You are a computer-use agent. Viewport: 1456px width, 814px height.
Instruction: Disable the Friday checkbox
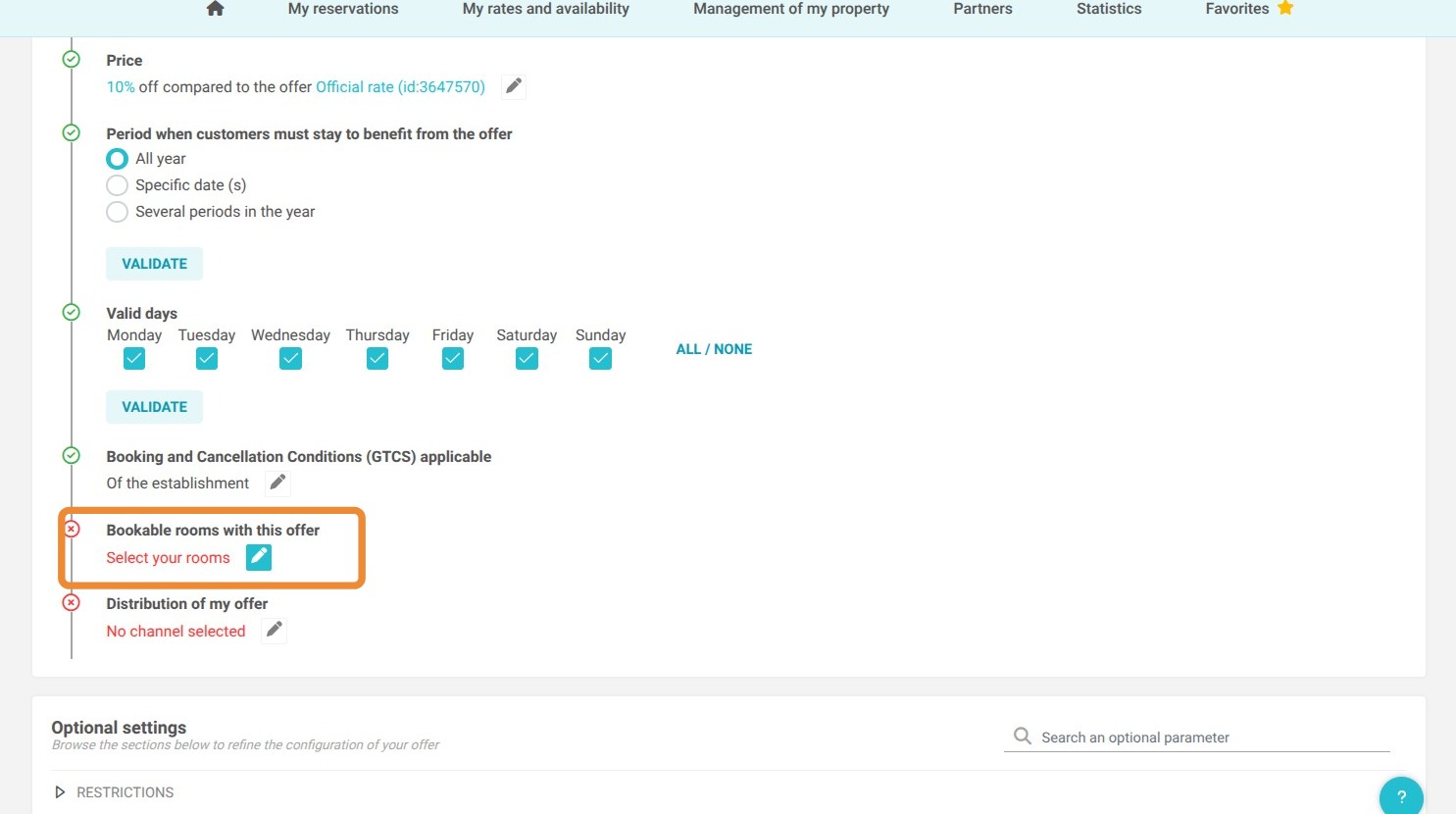453,359
